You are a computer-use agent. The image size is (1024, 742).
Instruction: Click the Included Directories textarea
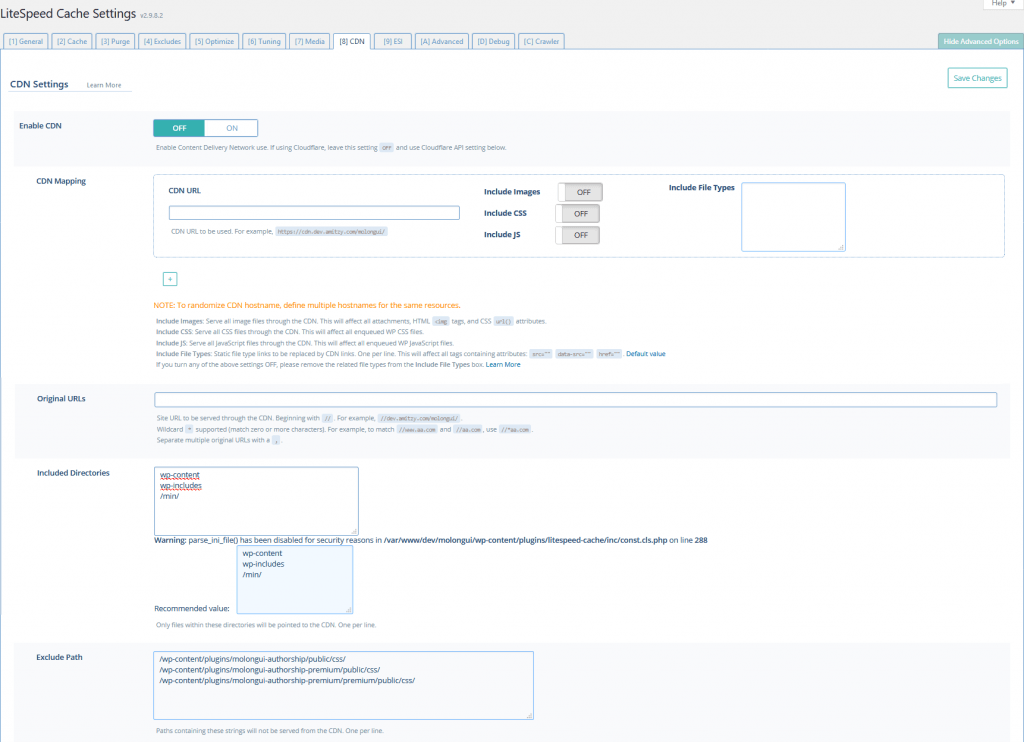click(256, 501)
